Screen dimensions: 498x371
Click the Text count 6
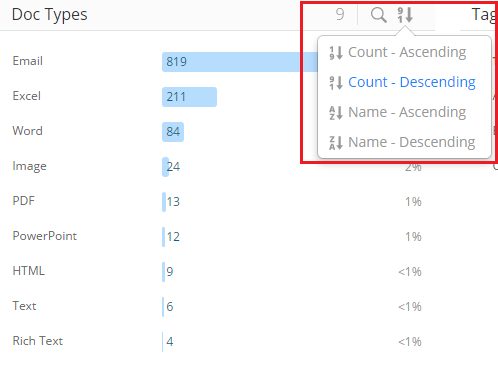click(170, 307)
